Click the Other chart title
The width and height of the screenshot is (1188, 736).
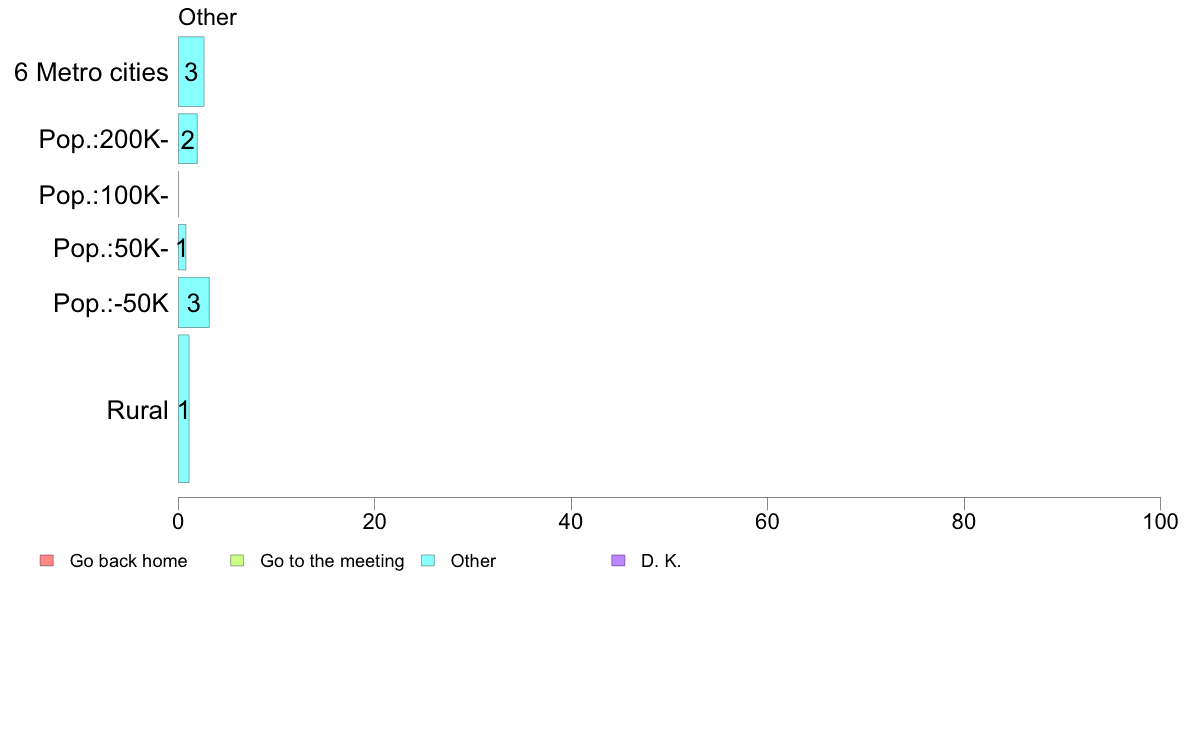tap(207, 17)
